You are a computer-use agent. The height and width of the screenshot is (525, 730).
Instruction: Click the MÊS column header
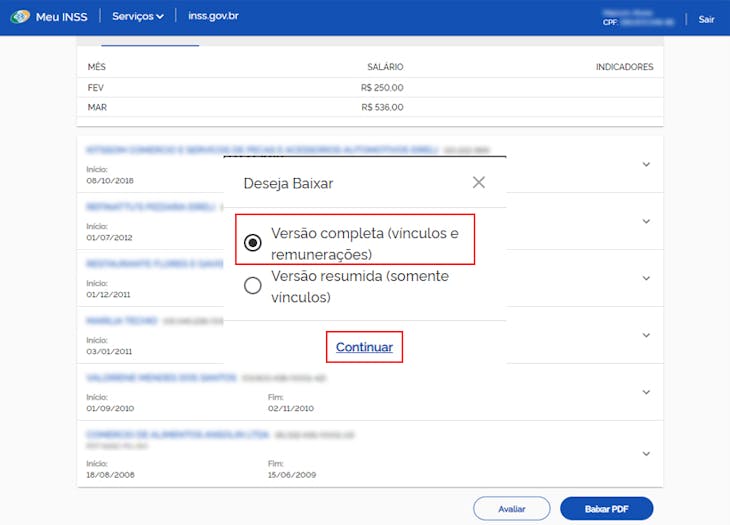(x=96, y=67)
